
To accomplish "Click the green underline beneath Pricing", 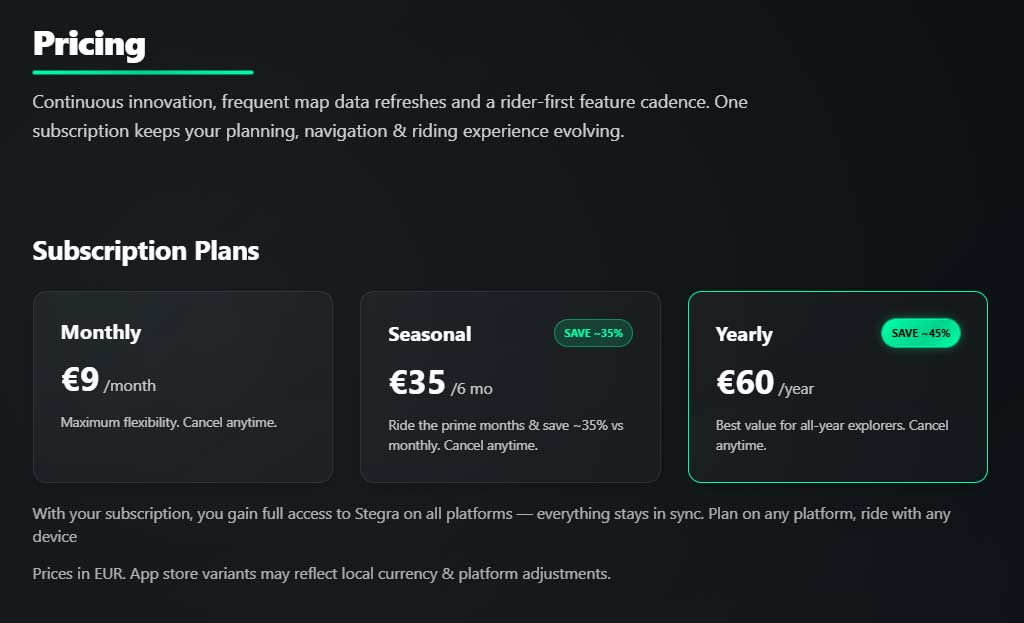I will tap(142, 72).
